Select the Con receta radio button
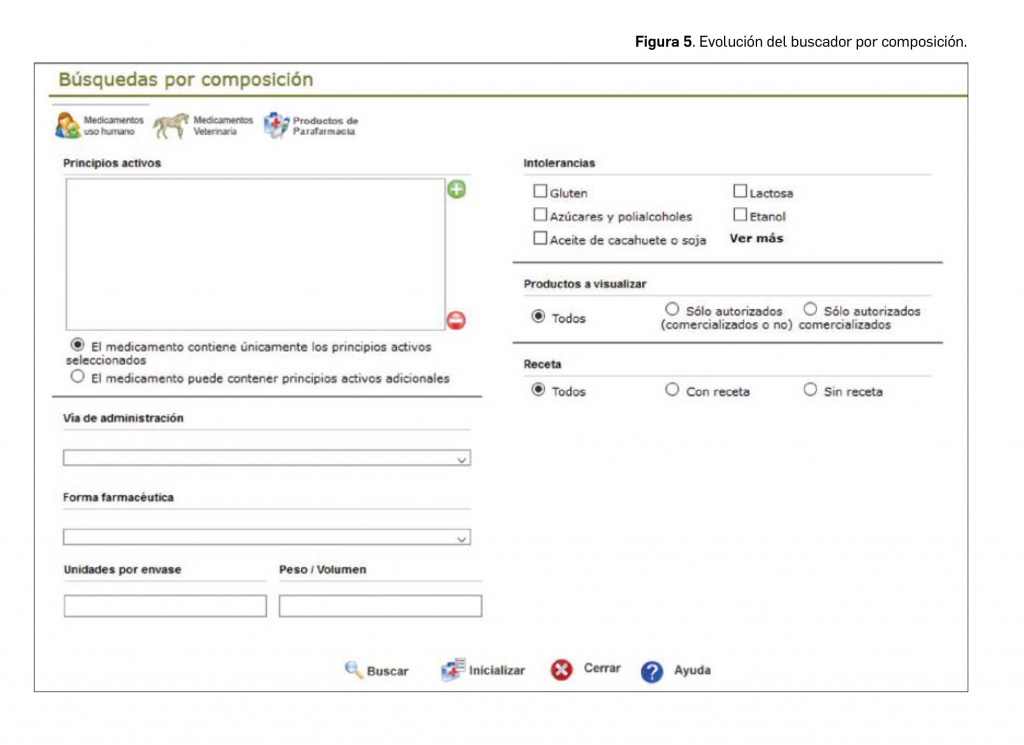The width and height of the screenshot is (1024, 745). (672, 390)
